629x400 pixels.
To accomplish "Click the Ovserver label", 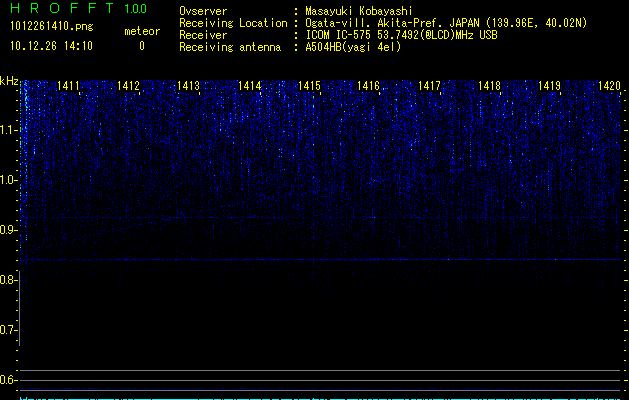I will coord(203,11).
